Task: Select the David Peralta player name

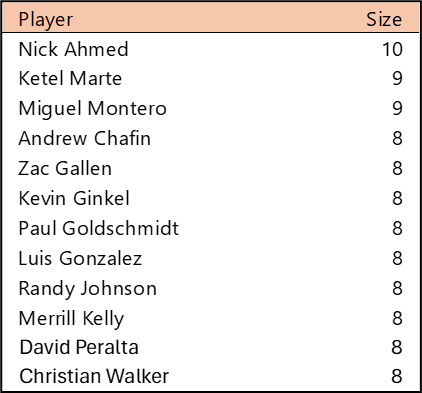Action: coord(79,347)
